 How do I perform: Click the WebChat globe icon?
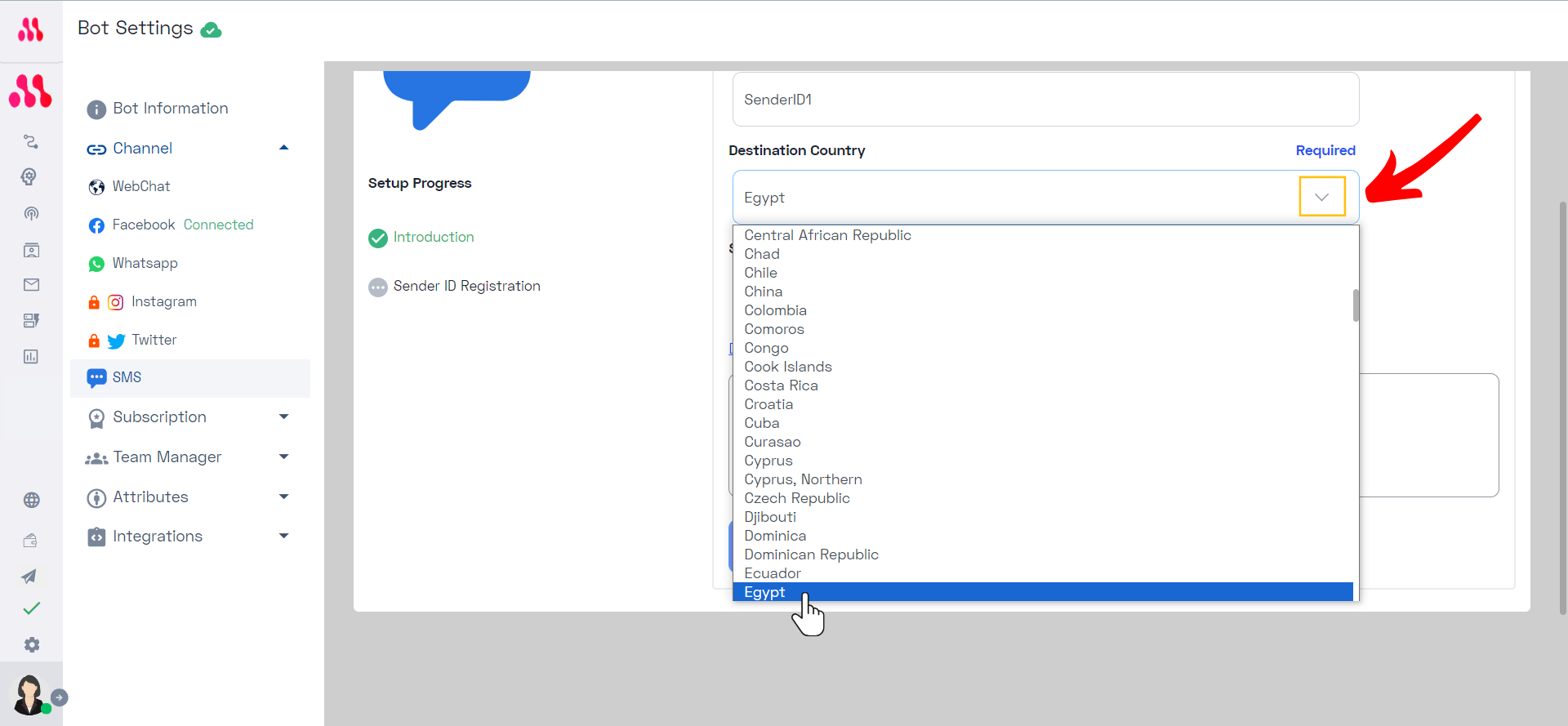click(96, 187)
